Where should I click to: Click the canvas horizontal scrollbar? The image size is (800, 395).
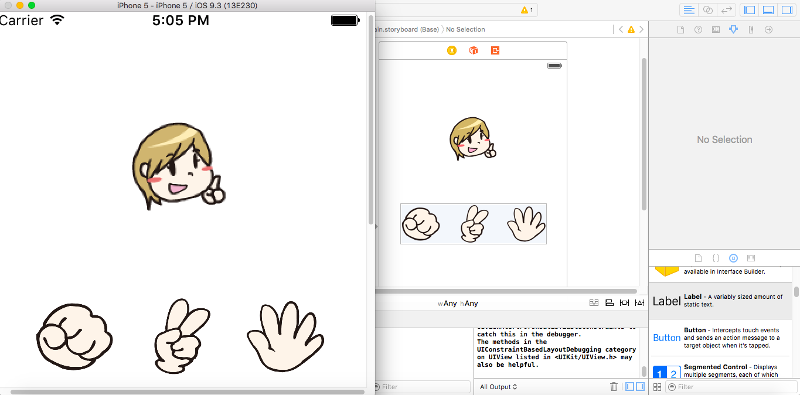(506, 291)
